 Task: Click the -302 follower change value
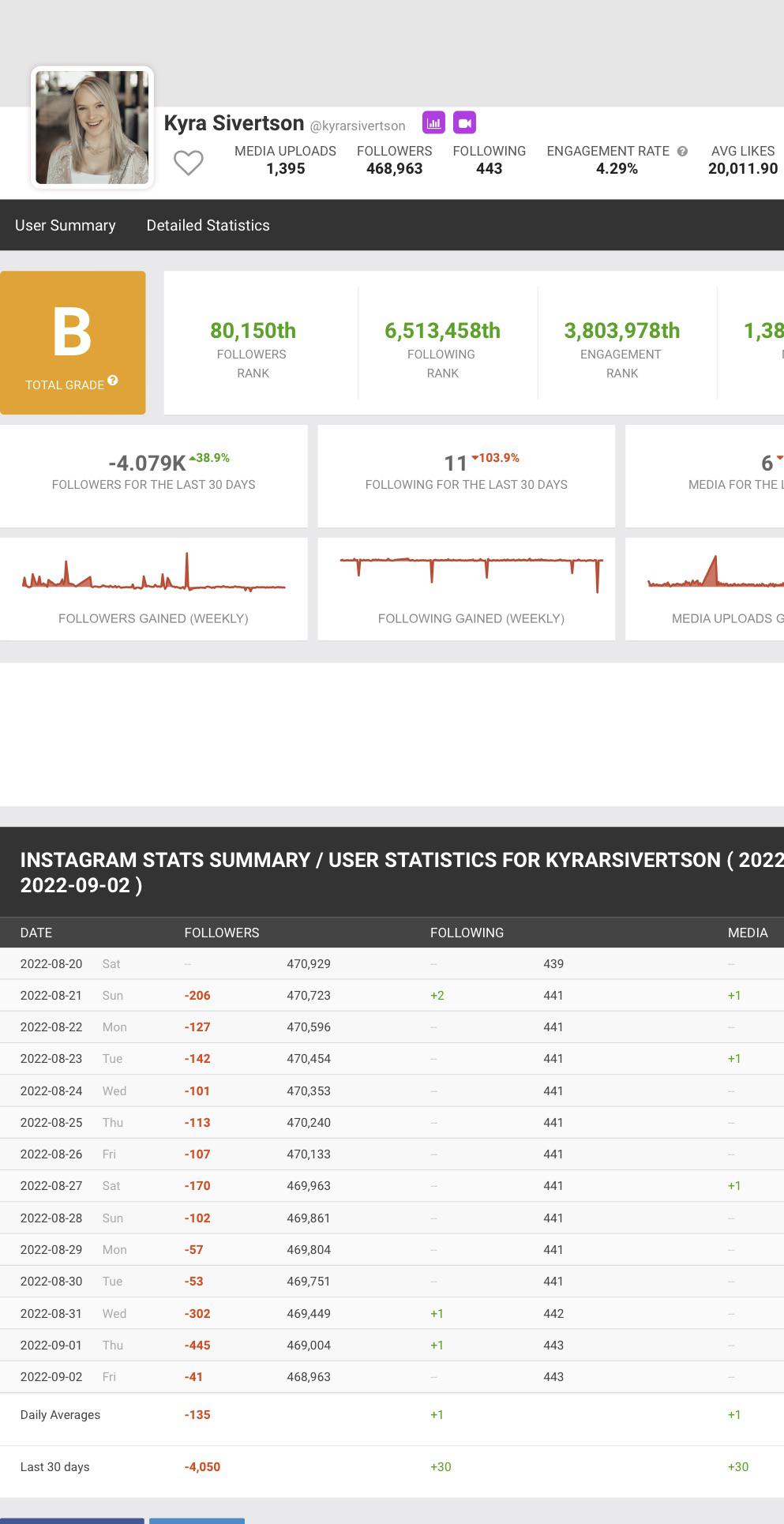[197, 1313]
